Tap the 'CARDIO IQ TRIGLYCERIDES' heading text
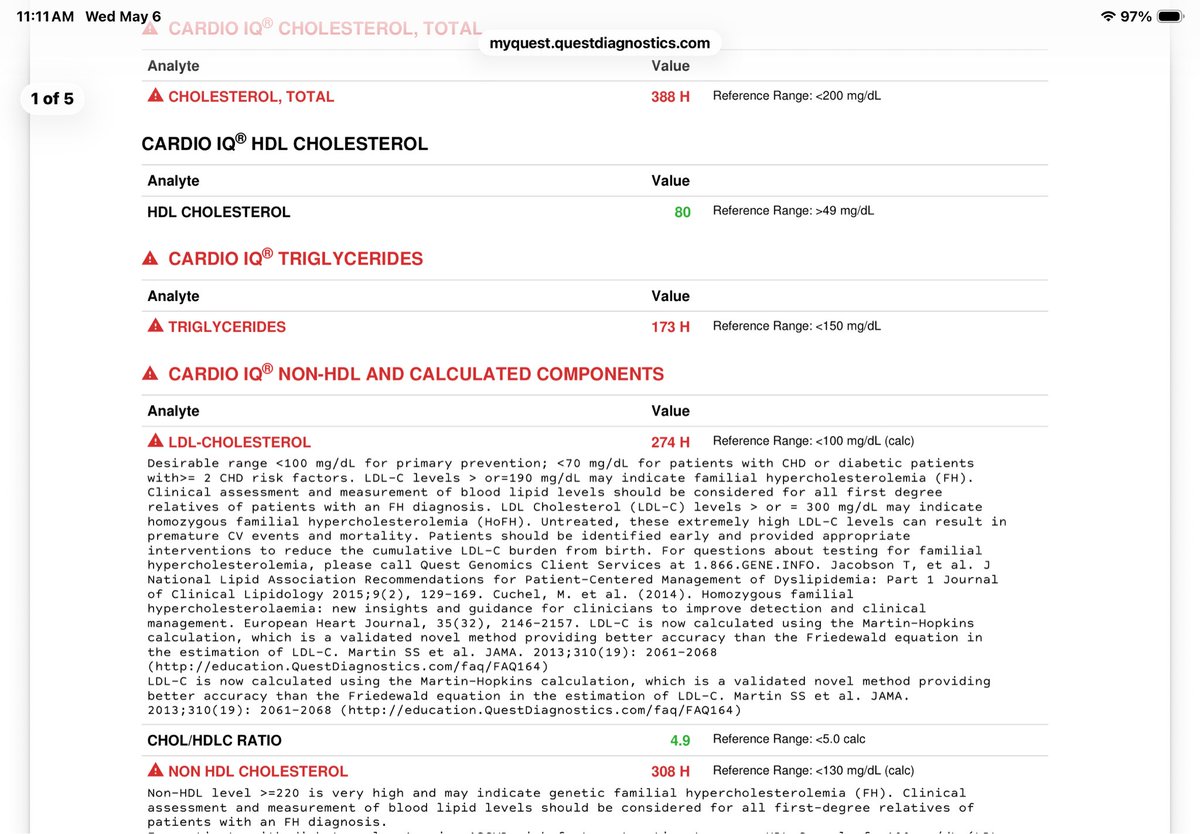The height and width of the screenshot is (834, 1200). click(x=295, y=258)
